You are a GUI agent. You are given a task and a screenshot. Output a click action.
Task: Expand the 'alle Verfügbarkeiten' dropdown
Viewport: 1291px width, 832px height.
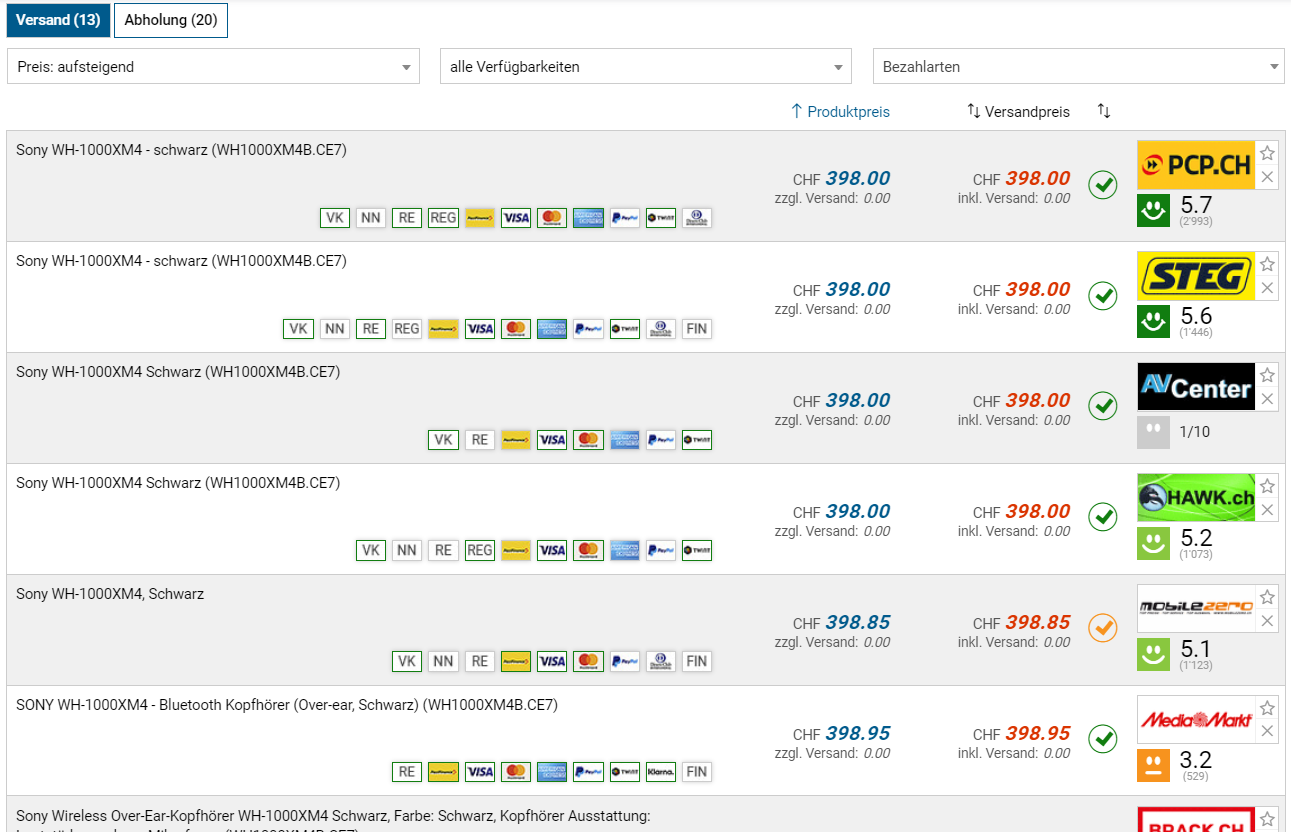pos(645,67)
